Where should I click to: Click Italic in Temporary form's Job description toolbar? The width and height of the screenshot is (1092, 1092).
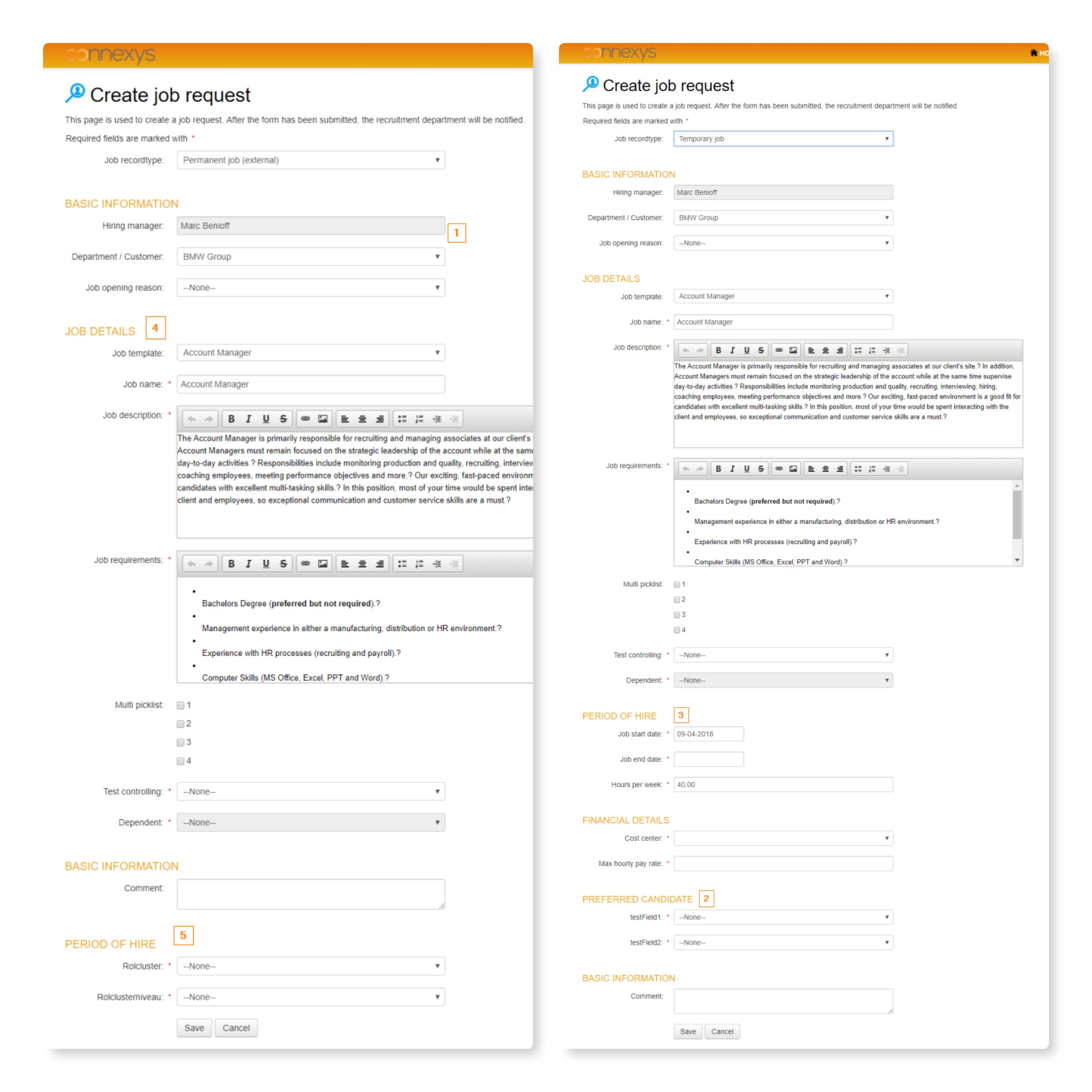coord(732,350)
